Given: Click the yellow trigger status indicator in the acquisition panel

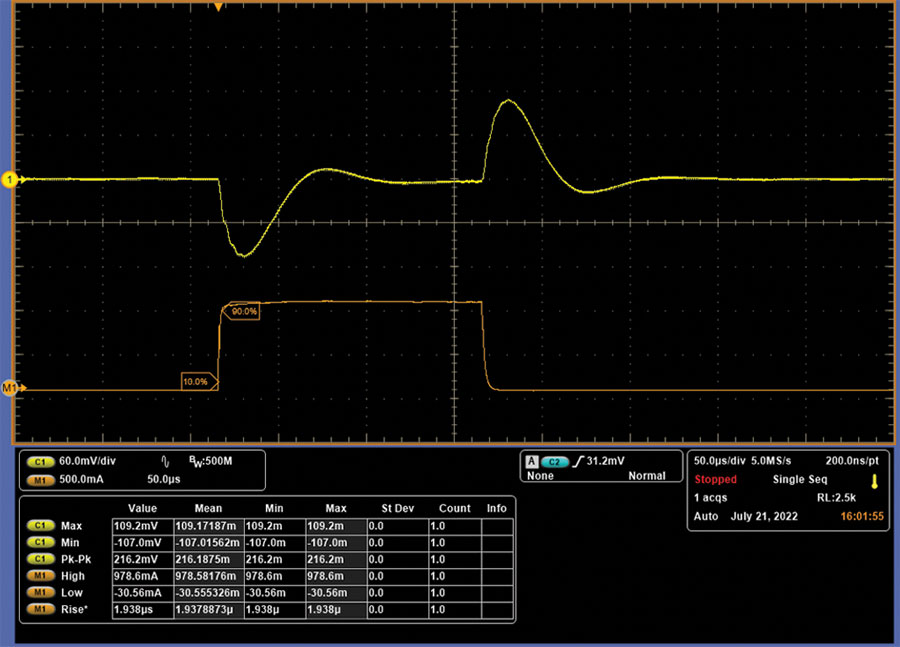Looking at the screenshot, I should 874,481.
